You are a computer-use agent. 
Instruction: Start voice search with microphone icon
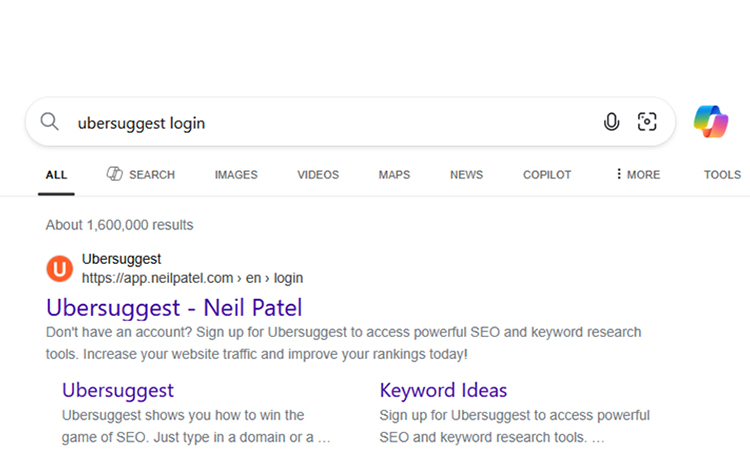(x=611, y=122)
